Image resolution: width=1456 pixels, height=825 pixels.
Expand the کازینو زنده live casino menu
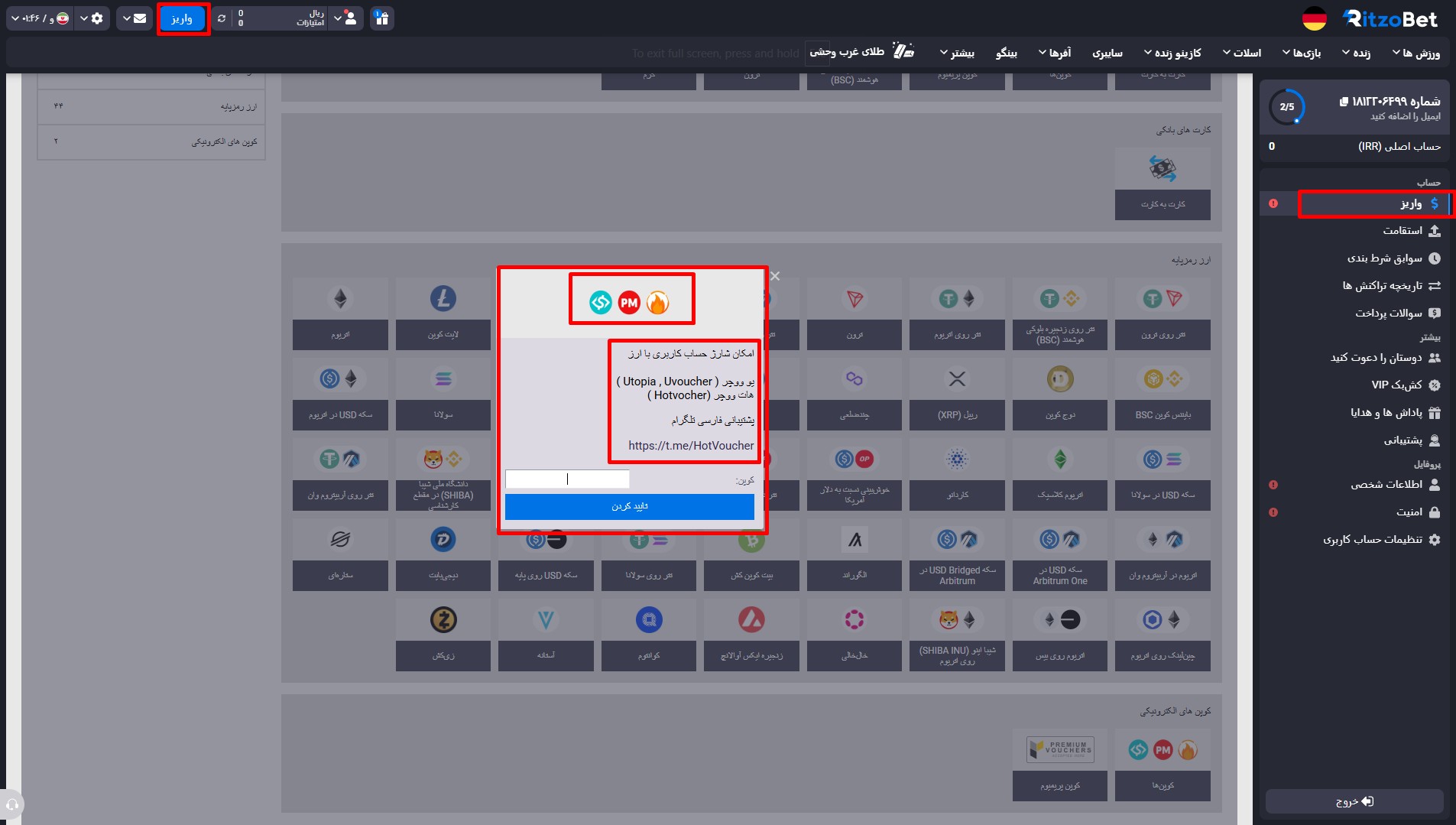tap(1172, 53)
